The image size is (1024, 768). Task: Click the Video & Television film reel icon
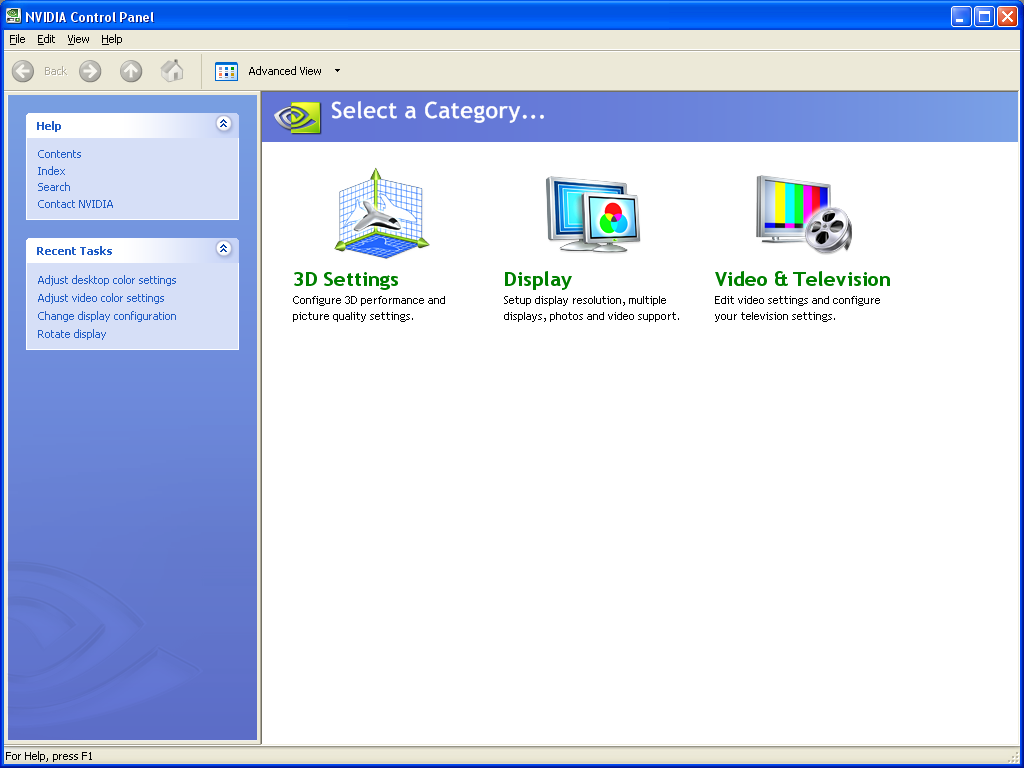(x=804, y=214)
